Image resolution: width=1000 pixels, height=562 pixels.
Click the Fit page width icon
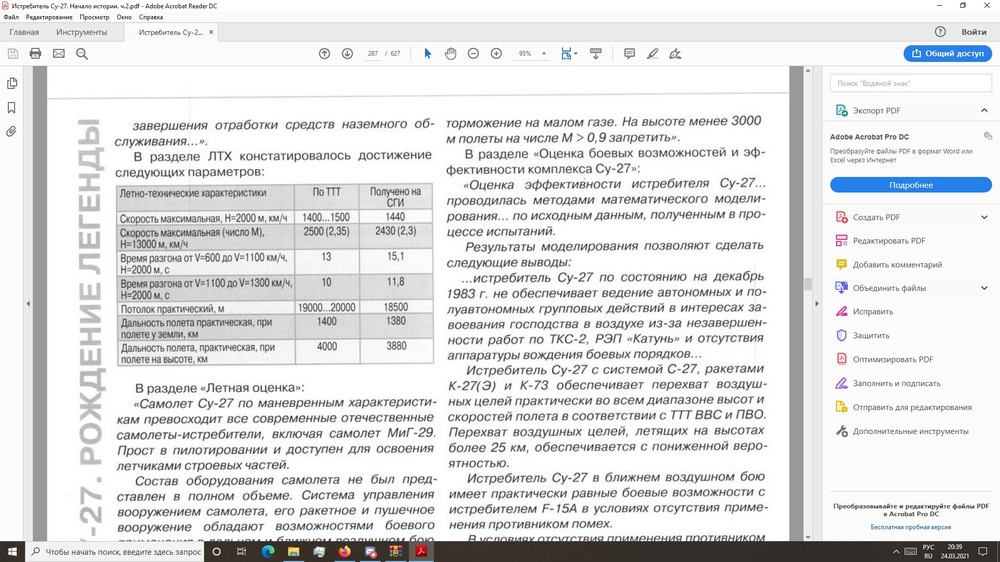[566, 54]
